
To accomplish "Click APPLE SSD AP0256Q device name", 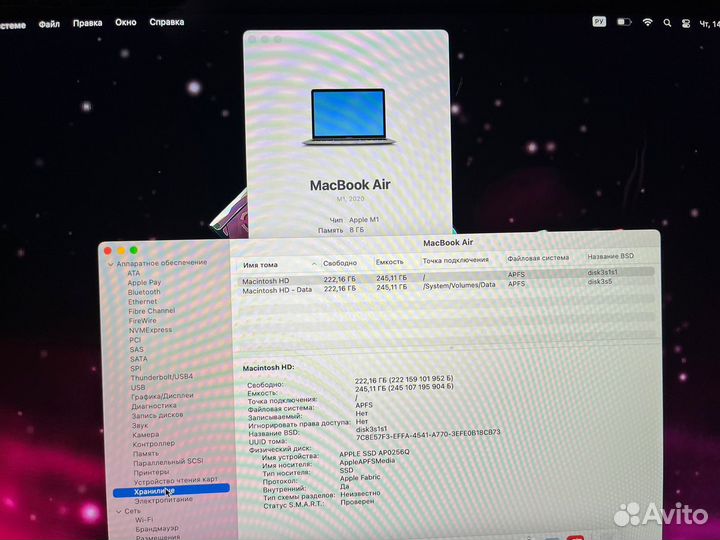I will coord(374,453).
